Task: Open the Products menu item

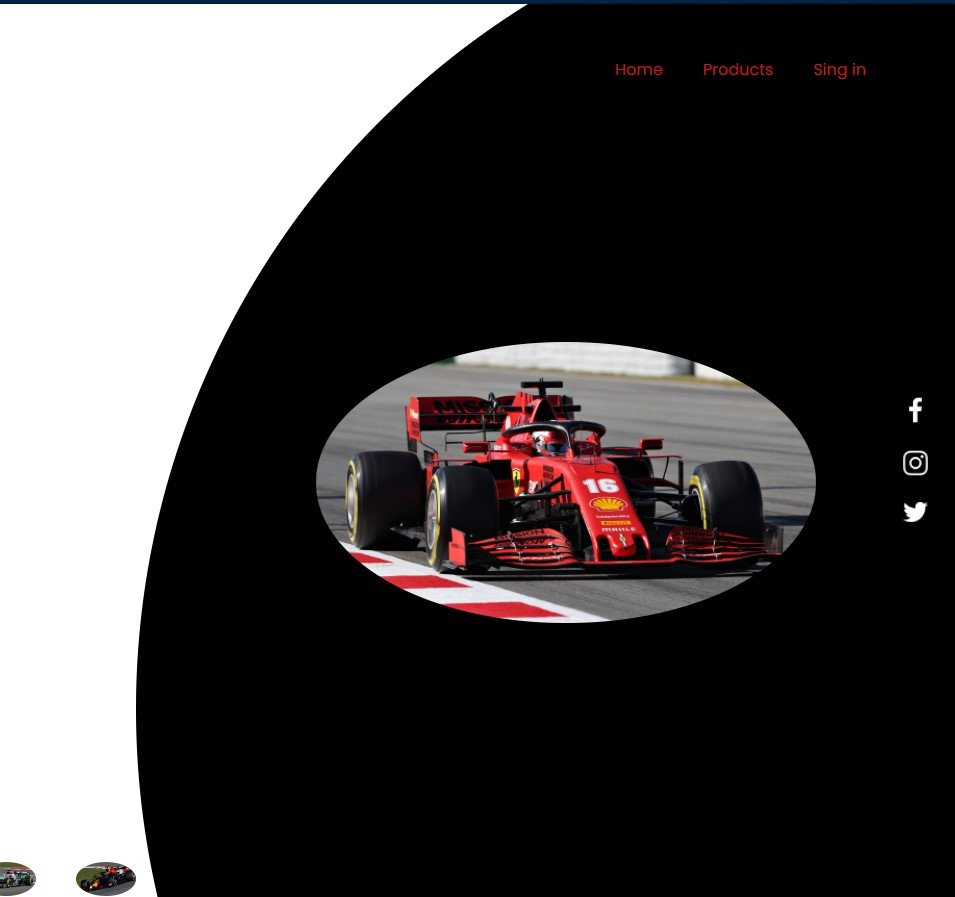Action: click(738, 69)
